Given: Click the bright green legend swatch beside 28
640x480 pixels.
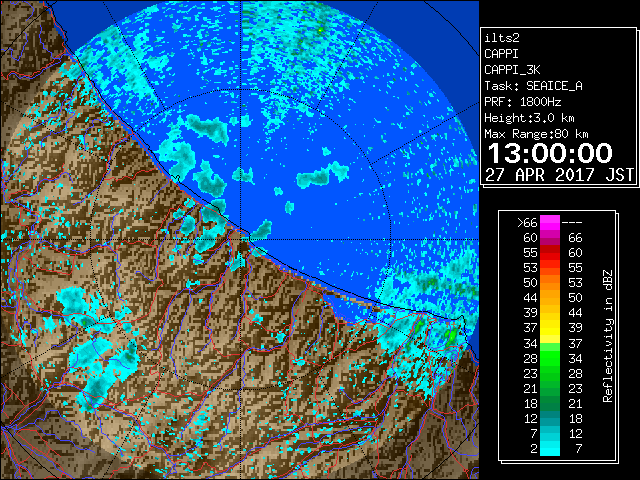Looking at the screenshot, I should pyautogui.click(x=550, y=358).
